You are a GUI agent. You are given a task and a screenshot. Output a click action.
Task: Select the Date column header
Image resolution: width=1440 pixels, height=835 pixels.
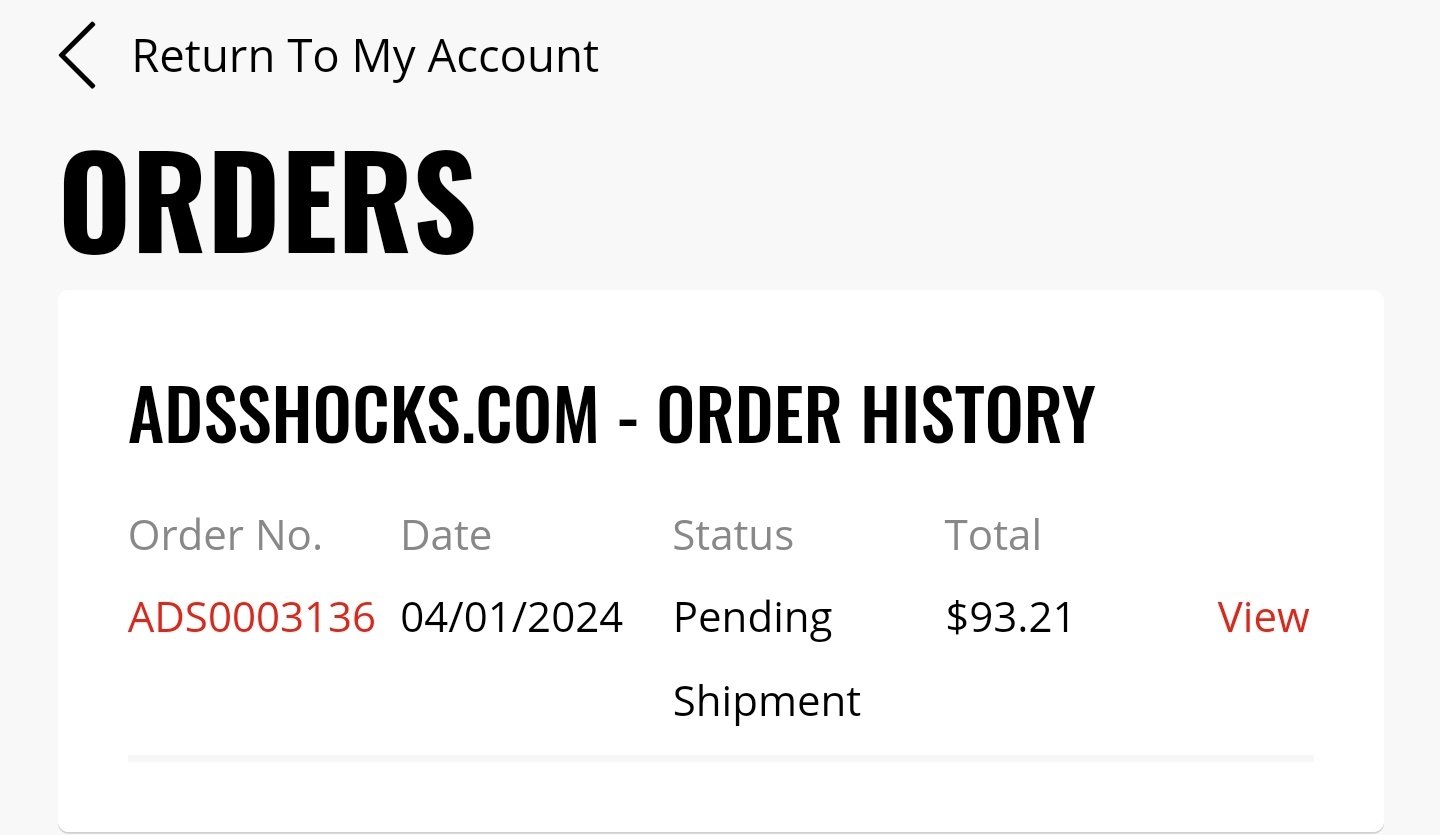pos(446,536)
